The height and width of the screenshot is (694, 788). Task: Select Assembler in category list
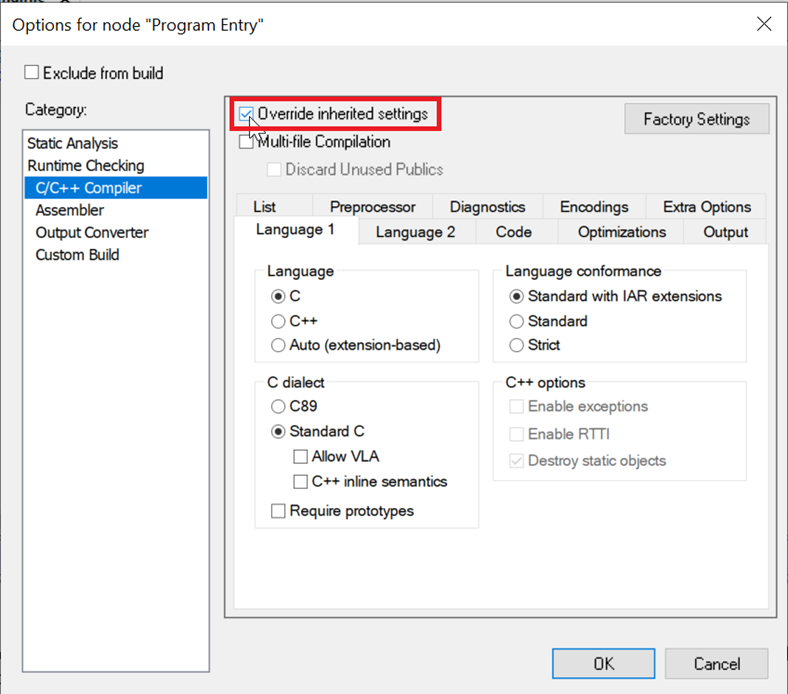tap(69, 210)
